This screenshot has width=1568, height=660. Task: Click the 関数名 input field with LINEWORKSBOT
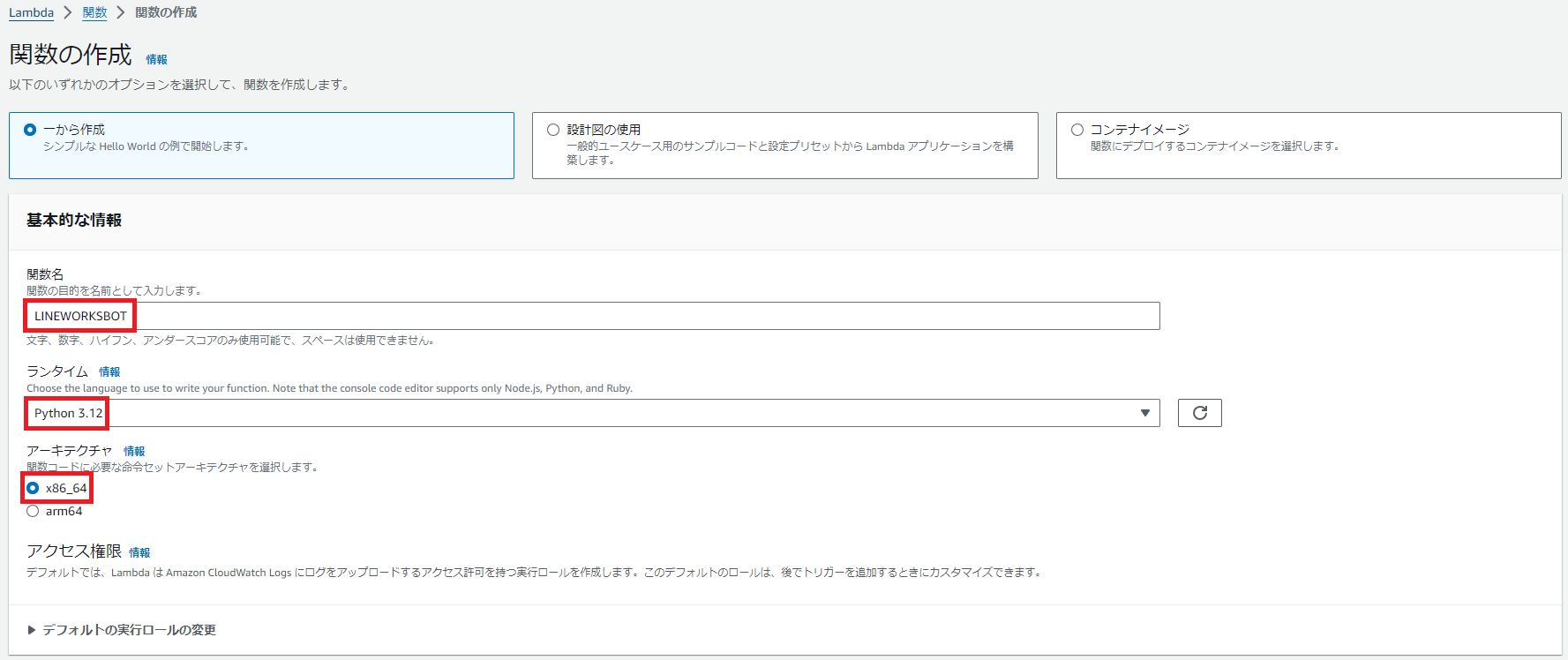[x=593, y=316]
